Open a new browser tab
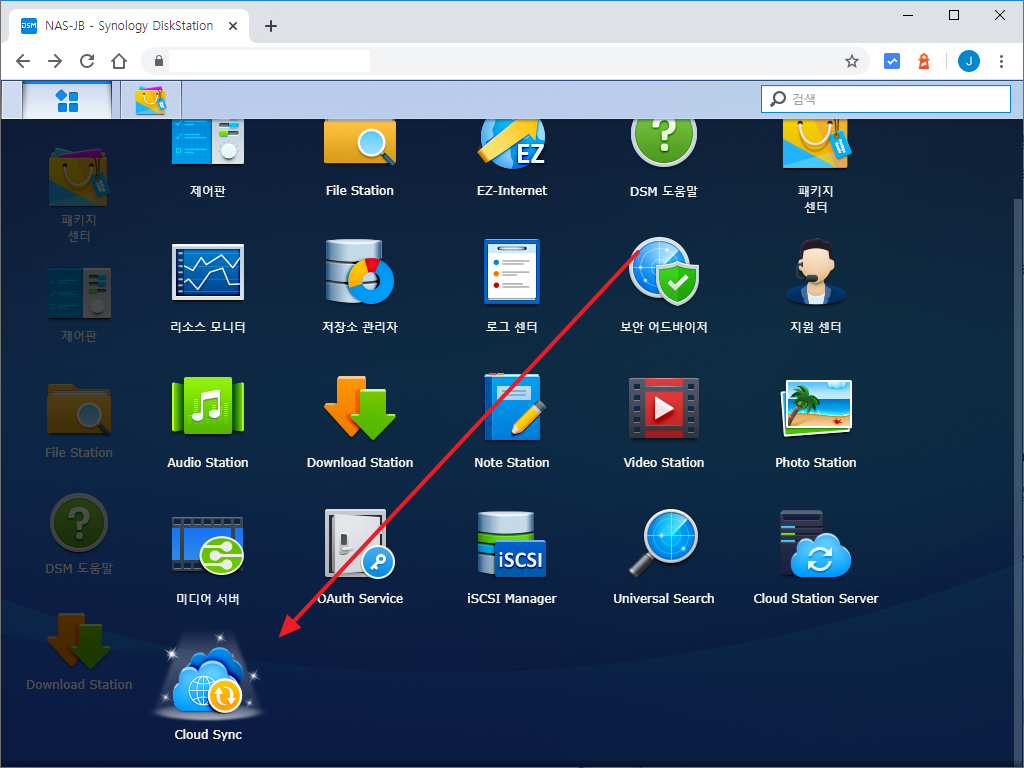1024x768 pixels. pyautogui.click(x=270, y=26)
